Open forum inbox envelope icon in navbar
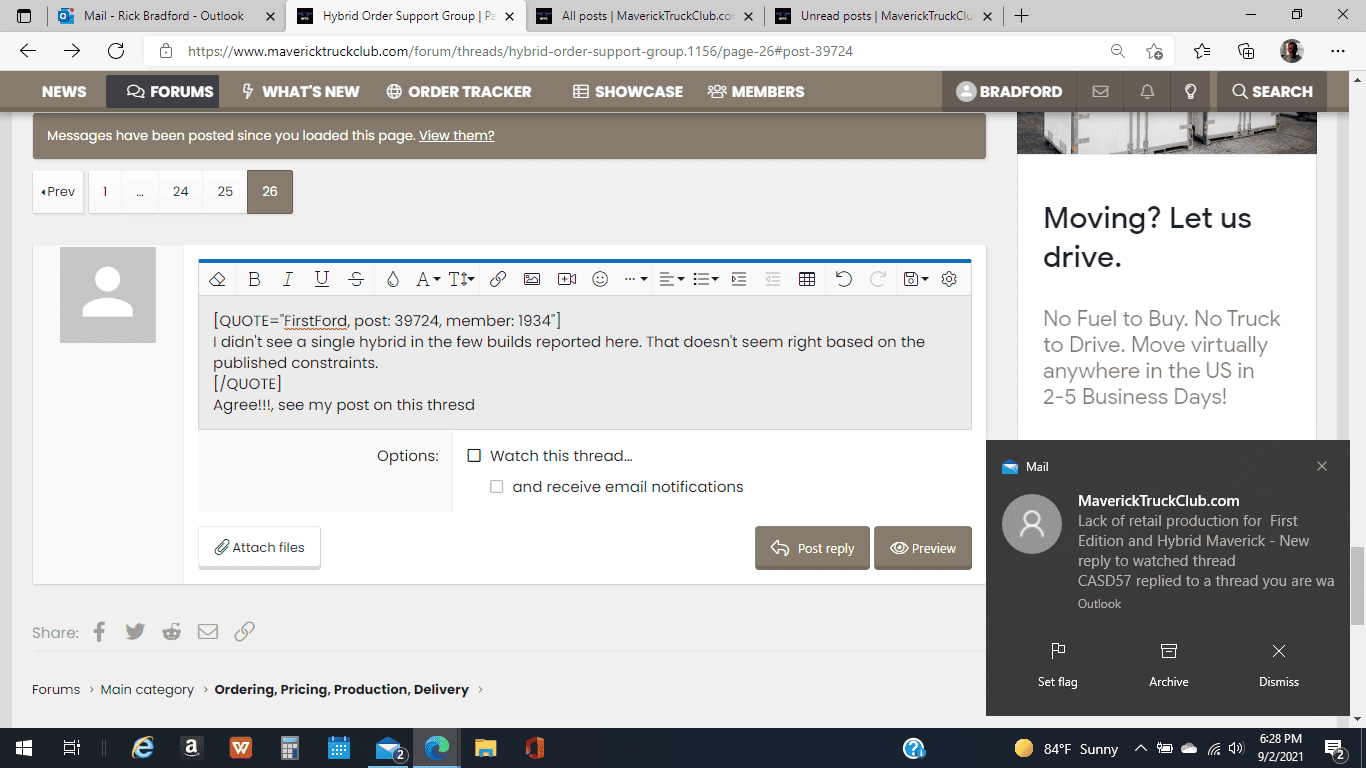 point(1101,91)
